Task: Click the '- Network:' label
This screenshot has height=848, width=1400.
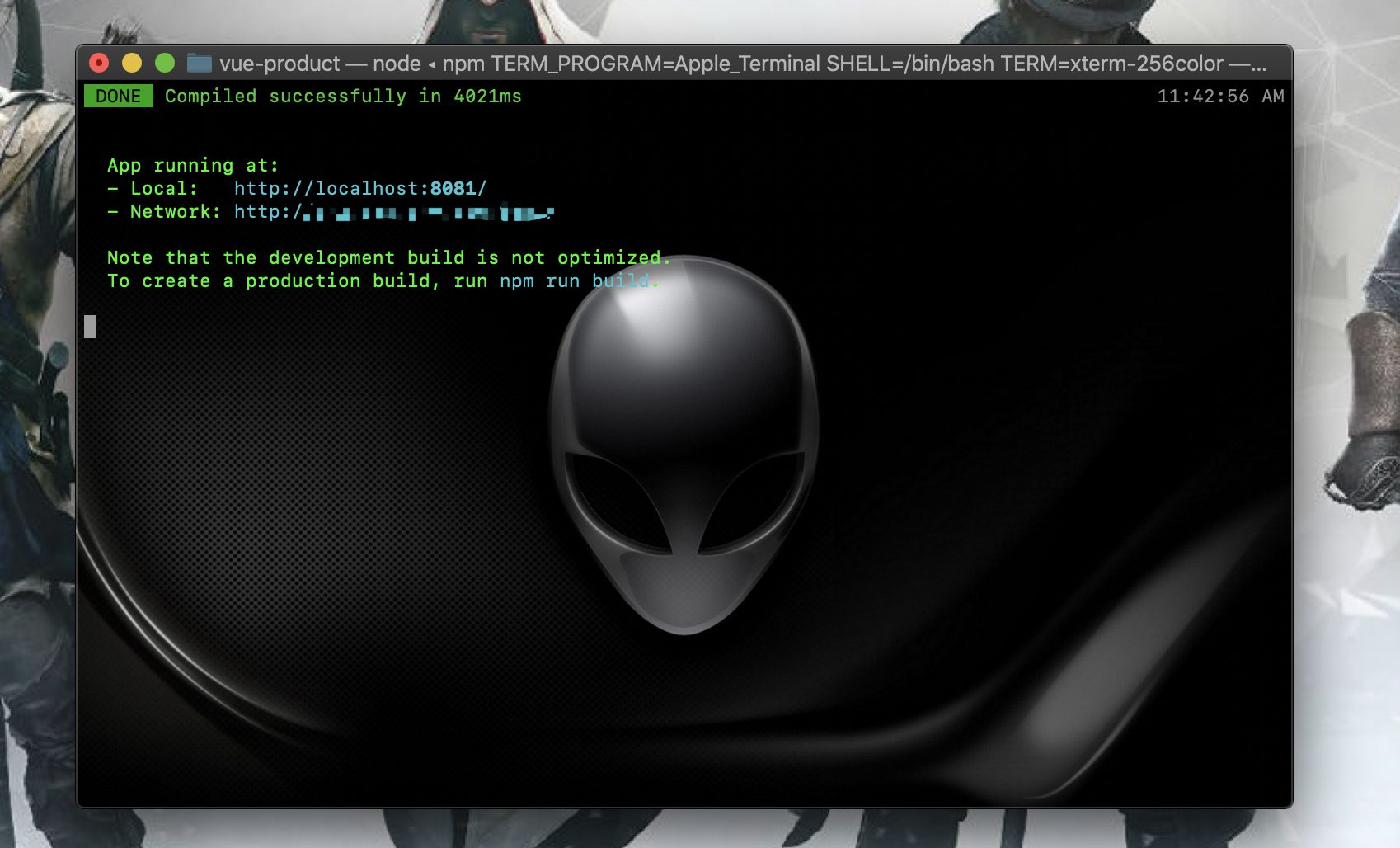Action: point(164,211)
